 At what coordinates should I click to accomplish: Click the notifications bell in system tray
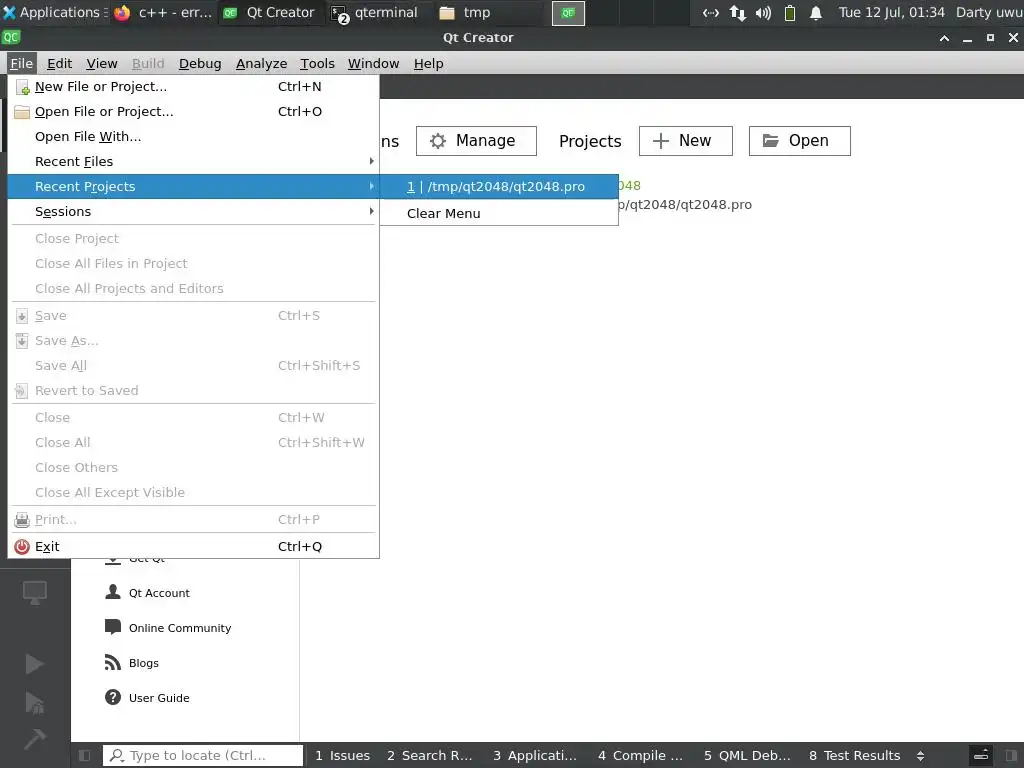[816, 12]
